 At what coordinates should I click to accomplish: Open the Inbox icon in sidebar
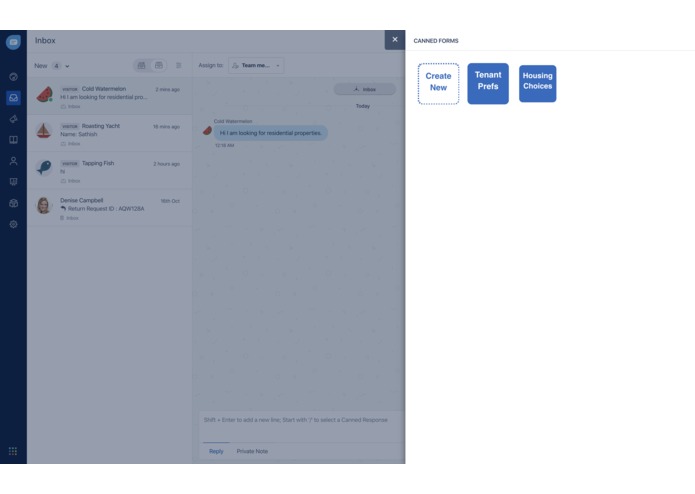(13, 97)
